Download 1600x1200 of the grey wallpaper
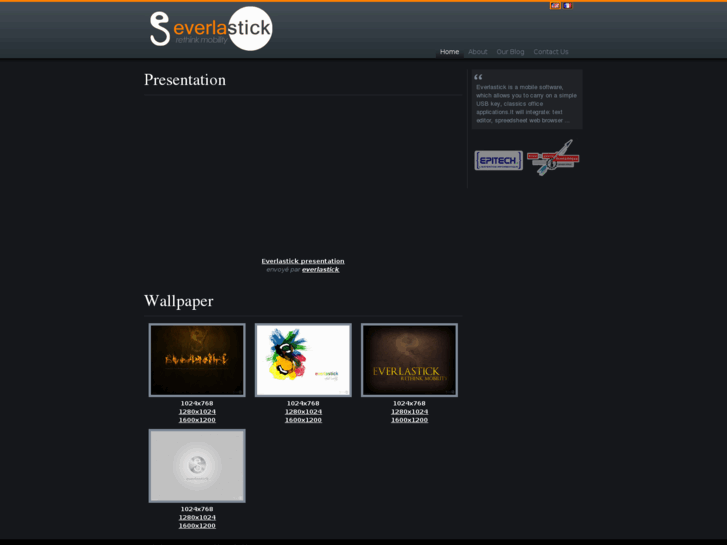This screenshot has width=727, height=545. [197, 526]
